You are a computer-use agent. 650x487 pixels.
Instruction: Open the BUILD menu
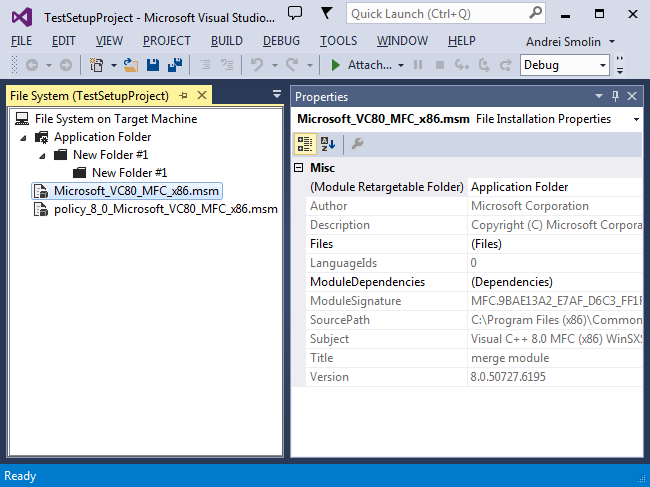tap(227, 41)
